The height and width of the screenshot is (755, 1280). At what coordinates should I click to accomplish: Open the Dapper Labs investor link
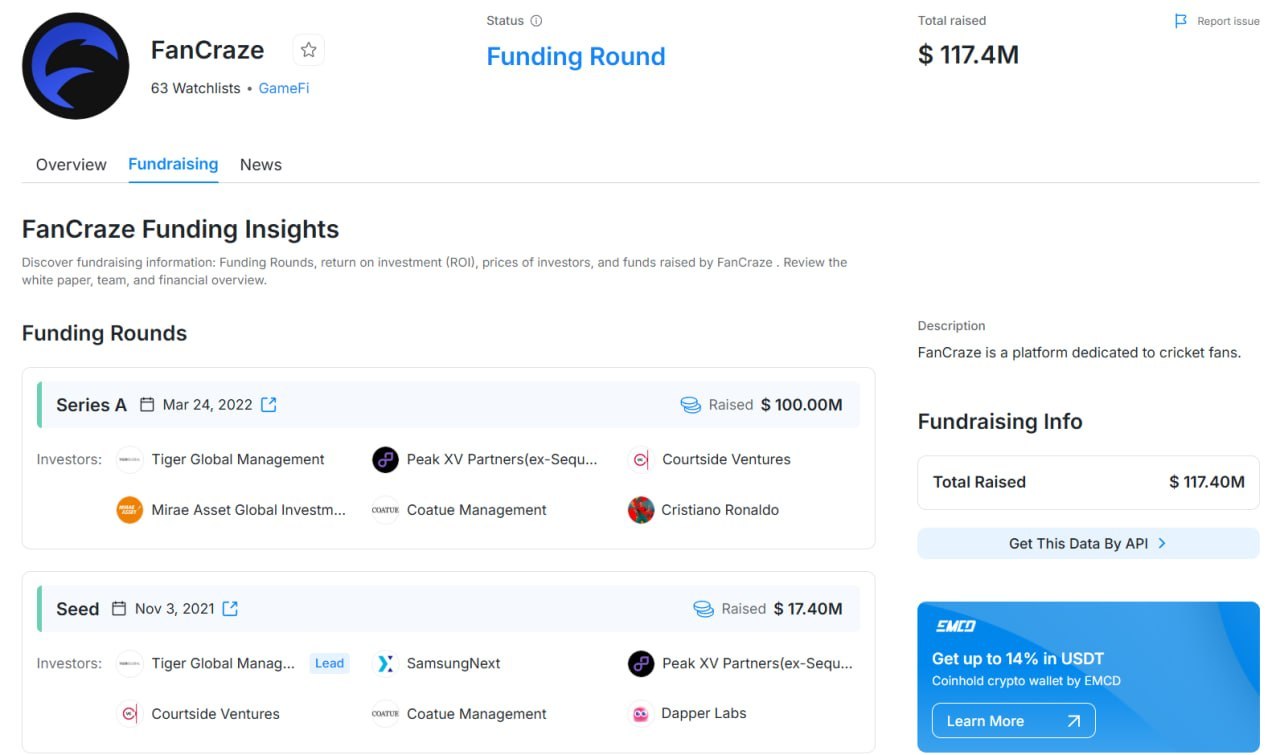tap(704, 714)
